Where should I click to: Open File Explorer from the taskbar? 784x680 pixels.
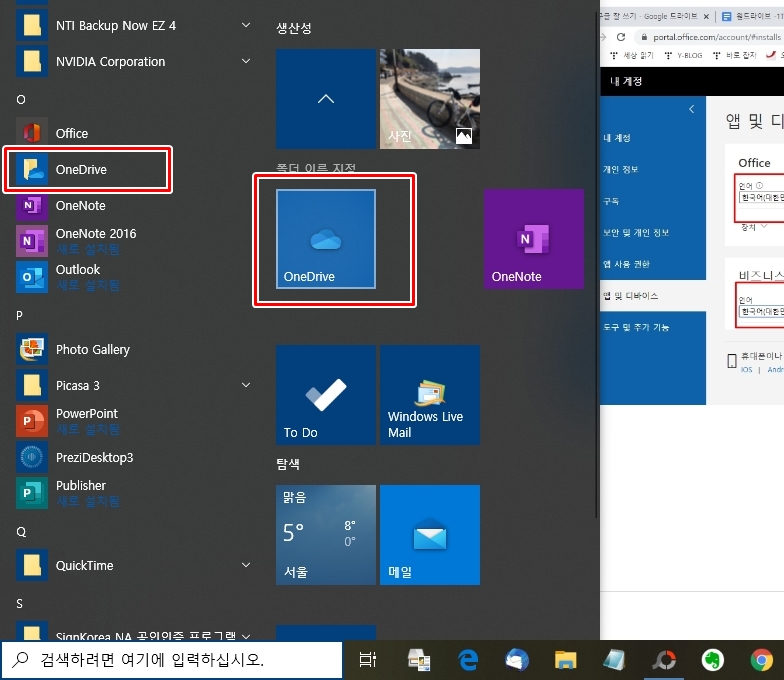point(566,660)
